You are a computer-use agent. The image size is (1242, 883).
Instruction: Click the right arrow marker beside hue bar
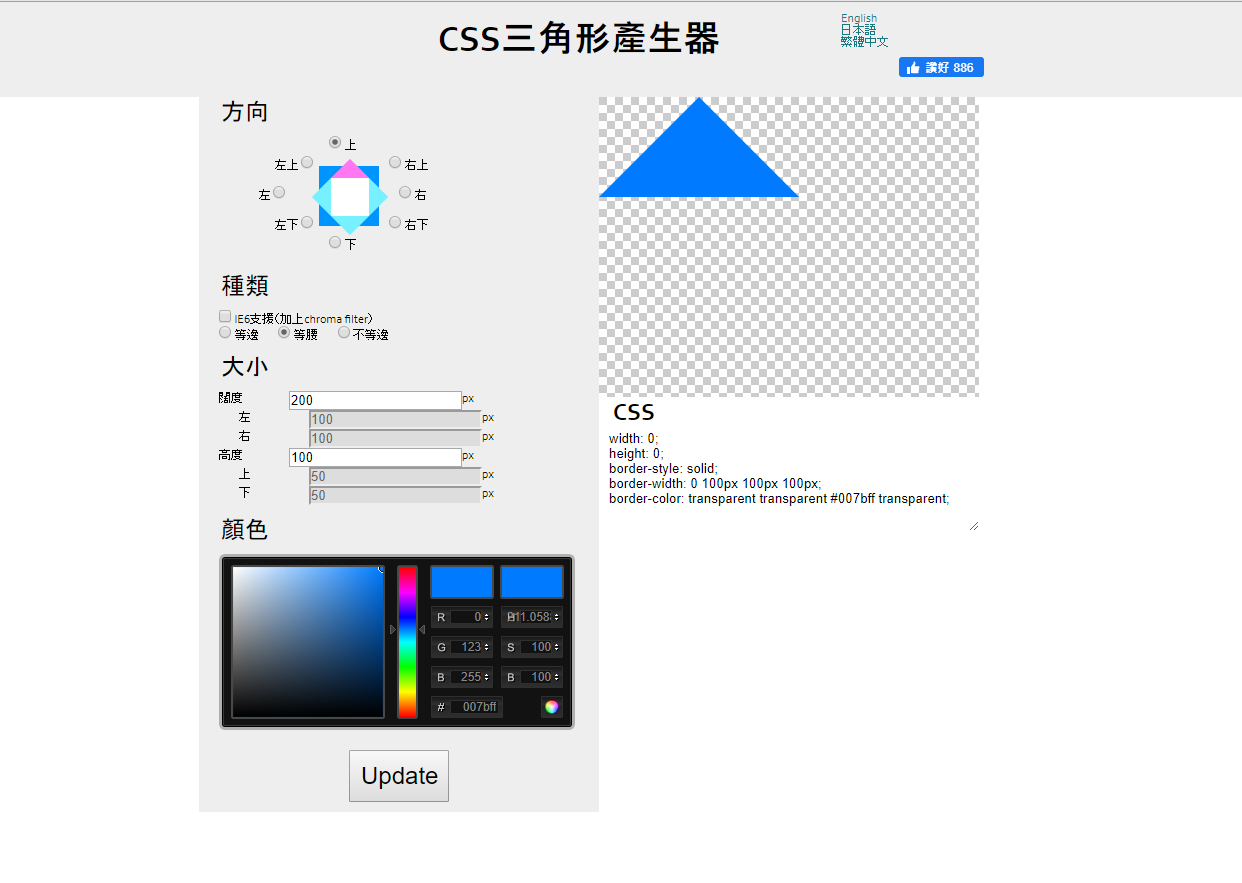pos(422,629)
